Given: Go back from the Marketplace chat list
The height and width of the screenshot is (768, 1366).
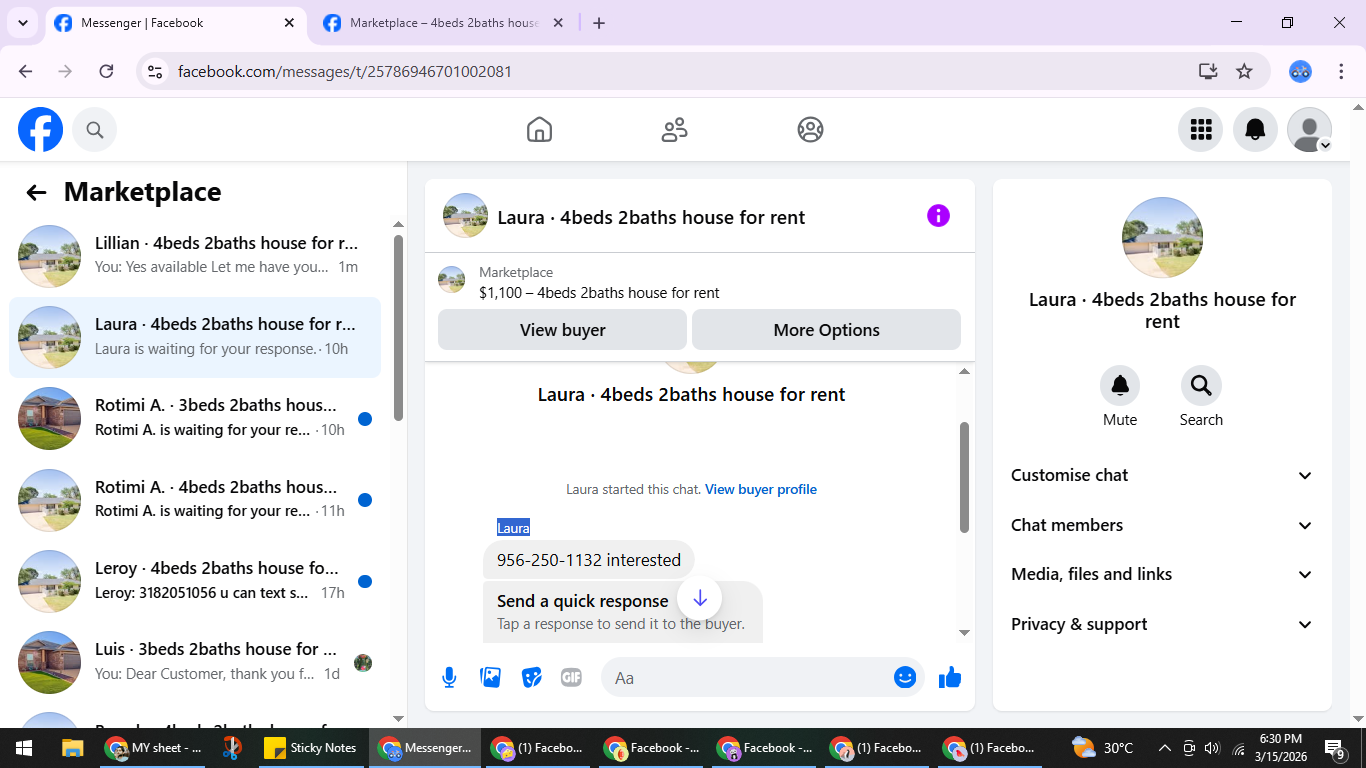Looking at the screenshot, I should [37, 193].
